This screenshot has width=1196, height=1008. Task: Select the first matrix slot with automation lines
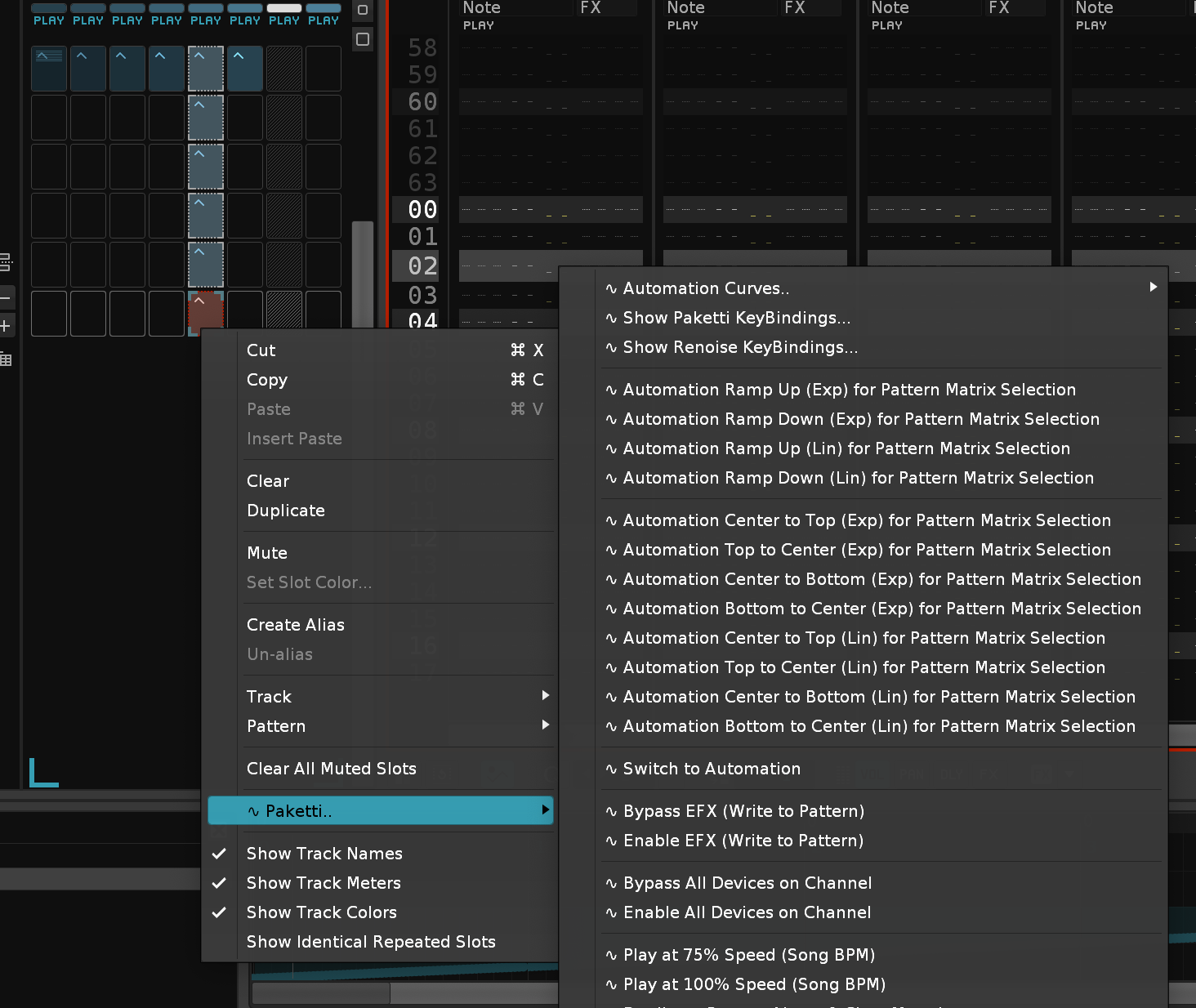click(49, 69)
